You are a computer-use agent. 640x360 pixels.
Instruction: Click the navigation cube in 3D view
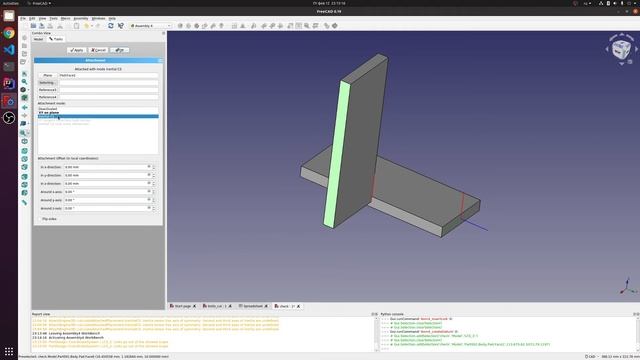pos(621,50)
